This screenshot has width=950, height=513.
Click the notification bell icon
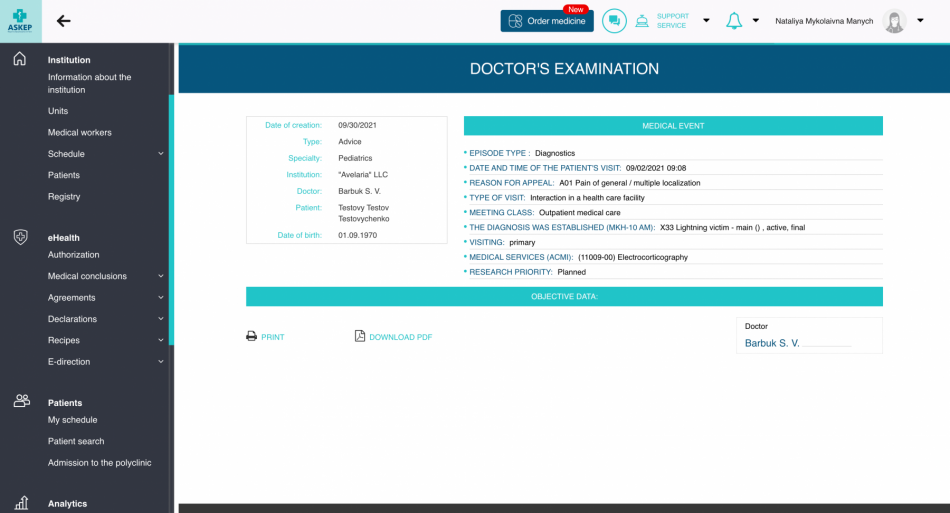(734, 21)
